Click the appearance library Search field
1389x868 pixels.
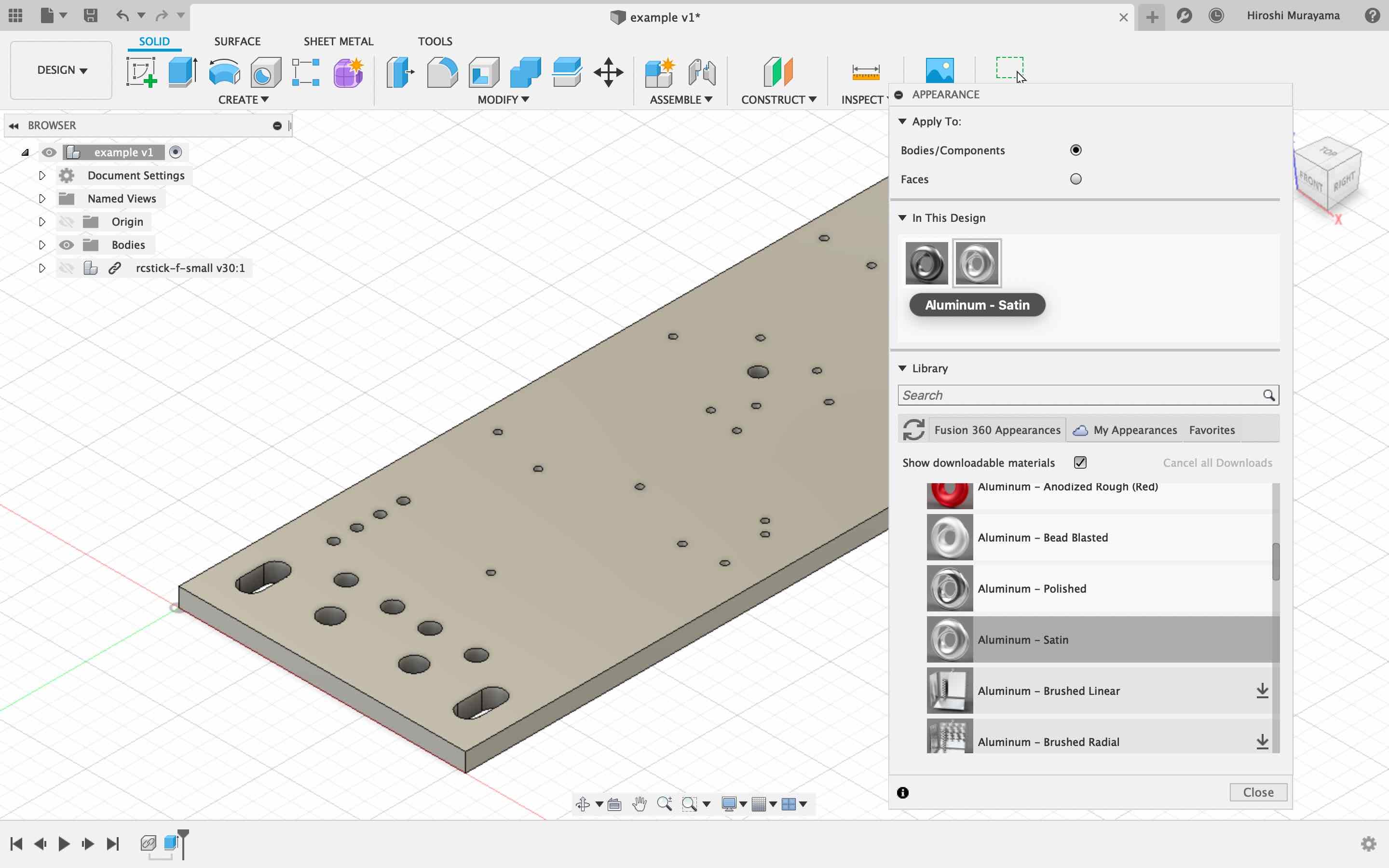[x=1079, y=395]
